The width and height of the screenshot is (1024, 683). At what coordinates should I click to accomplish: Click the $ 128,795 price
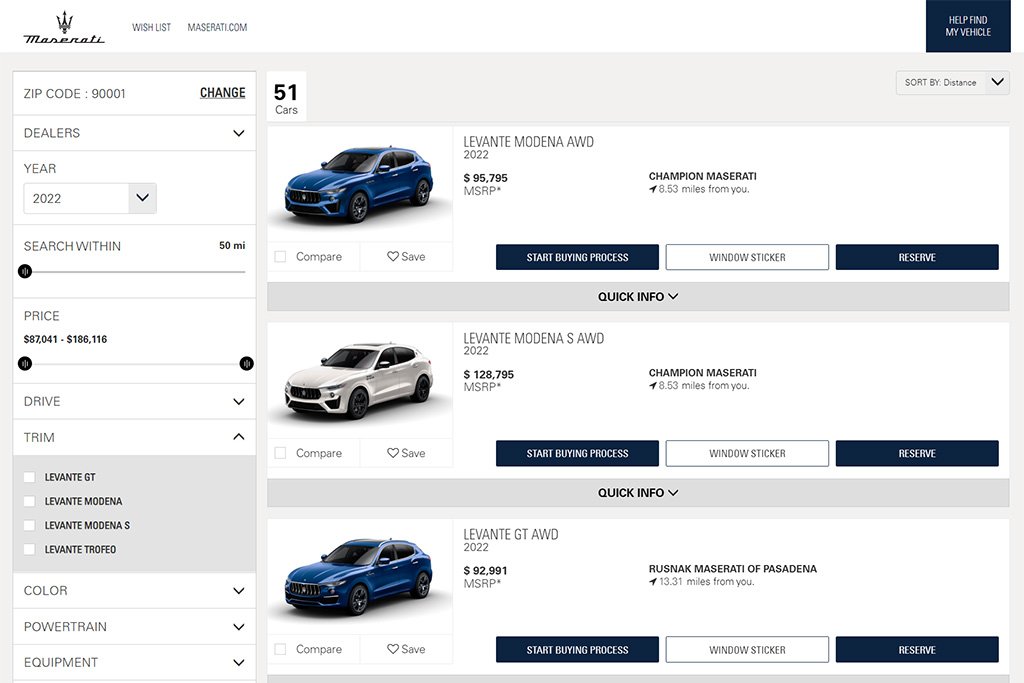488,375
